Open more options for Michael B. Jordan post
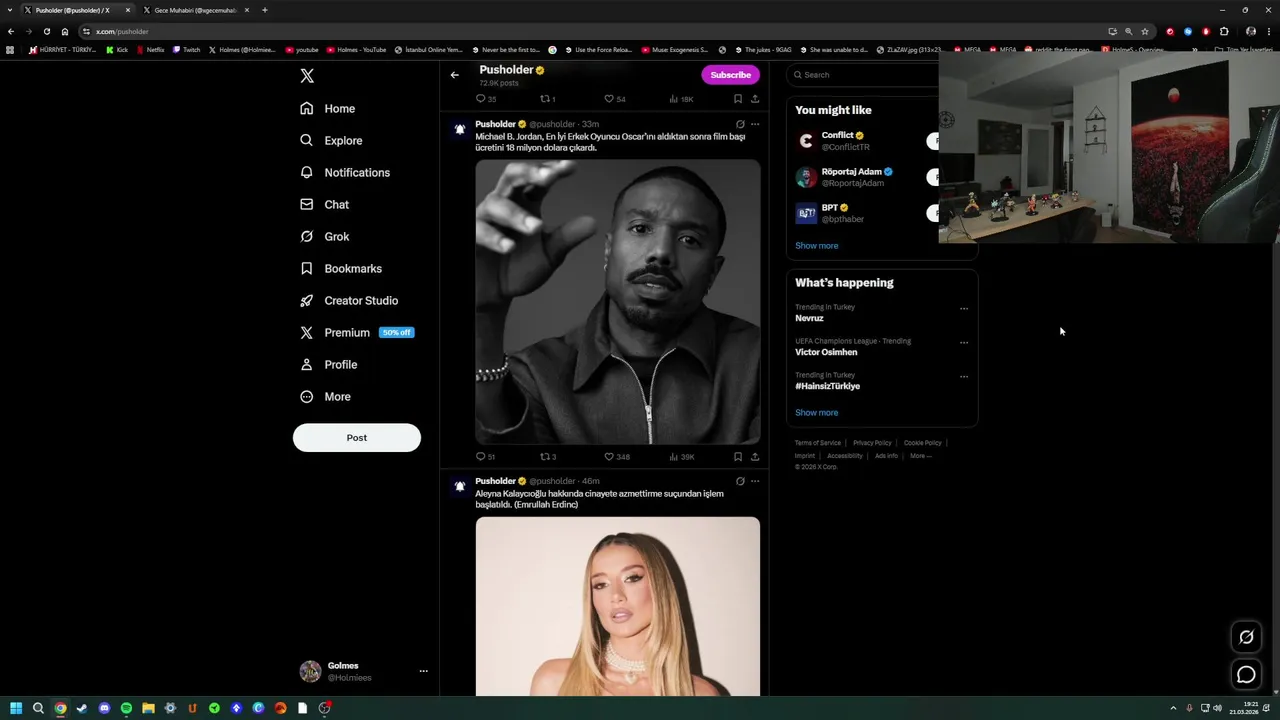The image size is (1280, 720). click(x=755, y=124)
